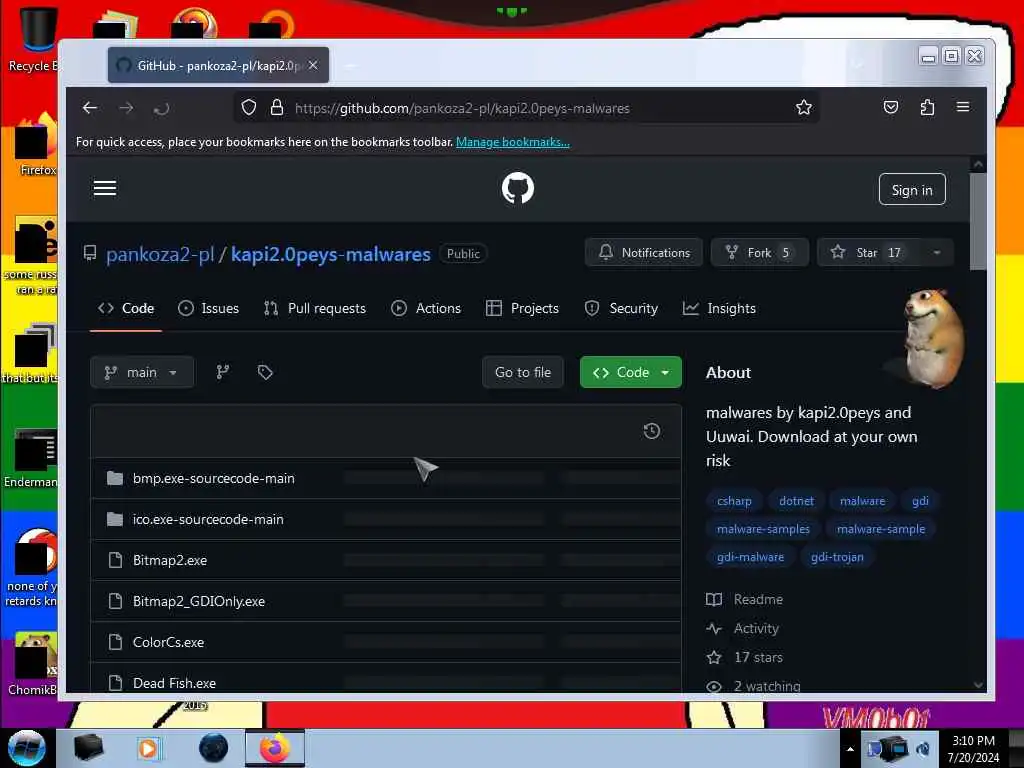The height and width of the screenshot is (768, 1024).
Task: Open the 2 watching link
Action: pos(754,686)
